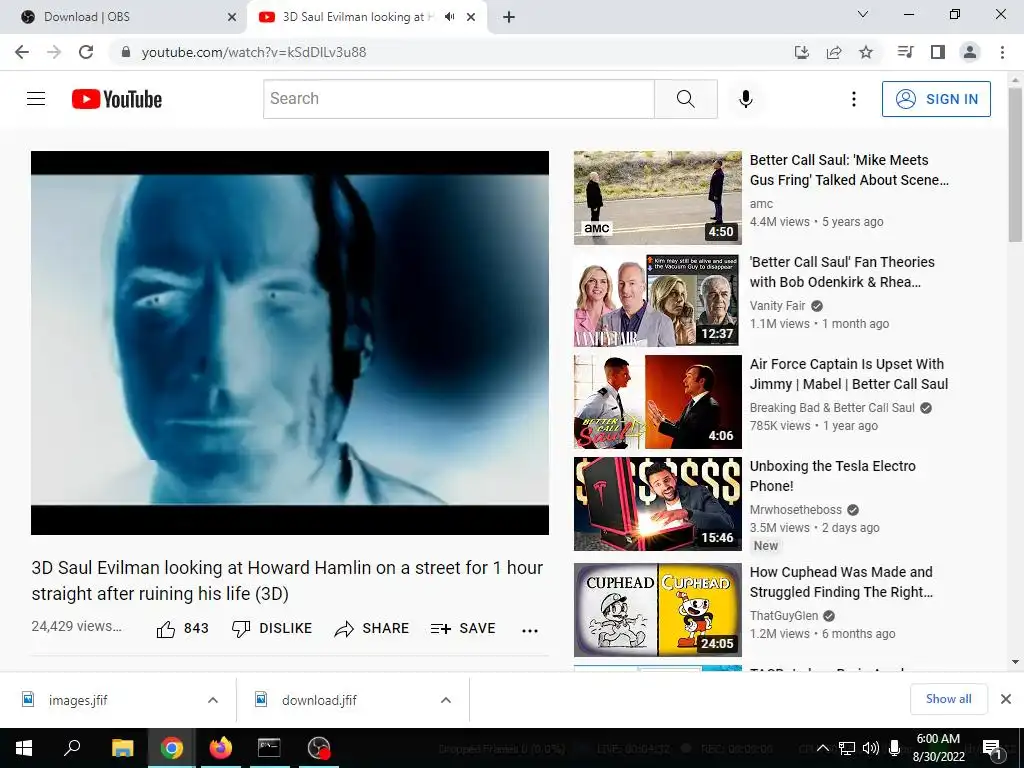Viewport: 1024px width, 768px height.
Task: Open the download.jfif downloaded file
Action: coord(319,700)
